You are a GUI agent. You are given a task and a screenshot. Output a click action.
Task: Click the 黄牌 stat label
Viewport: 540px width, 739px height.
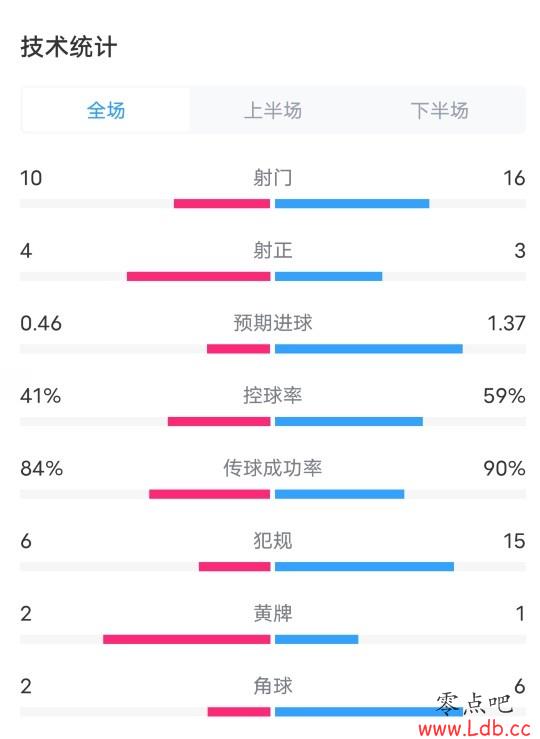[x=273, y=614]
